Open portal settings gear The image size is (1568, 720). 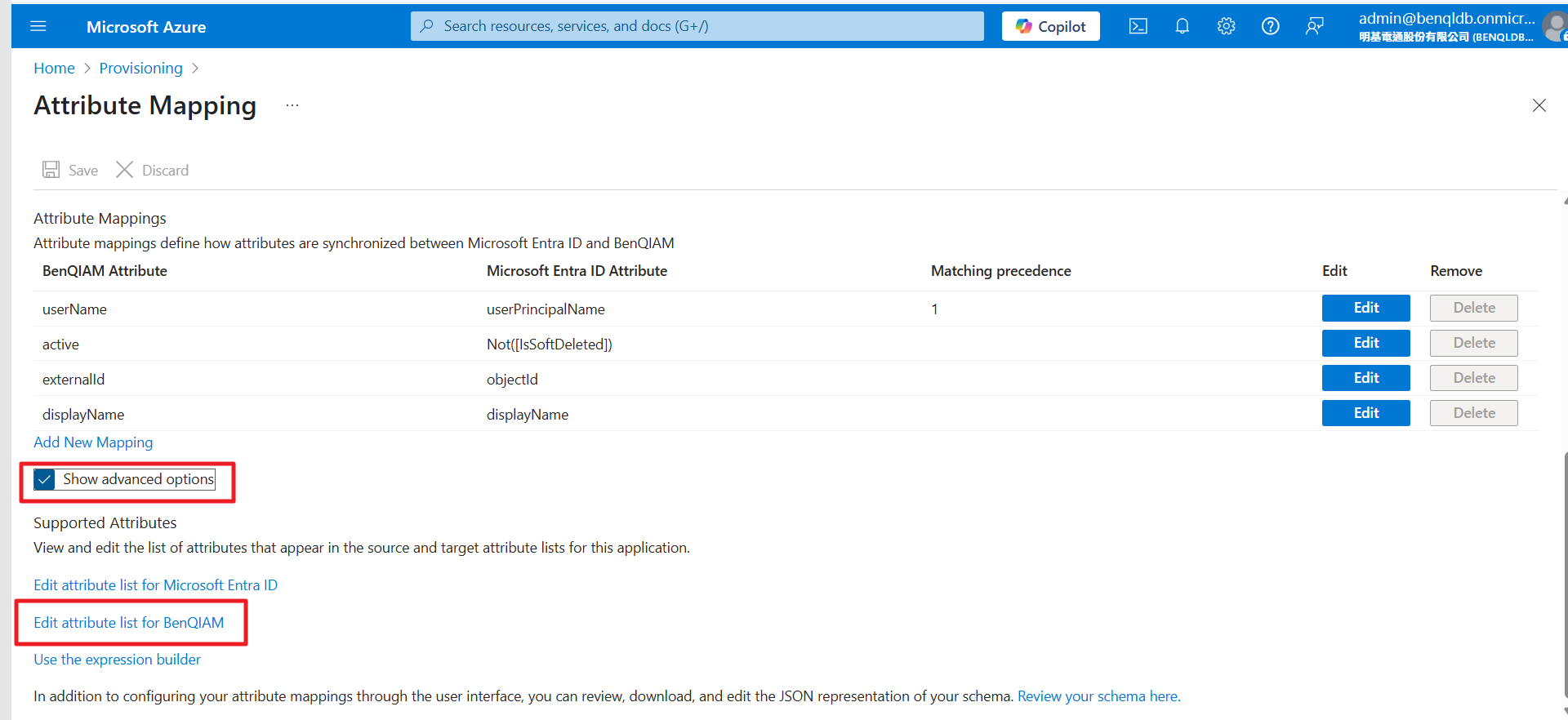tap(1226, 26)
